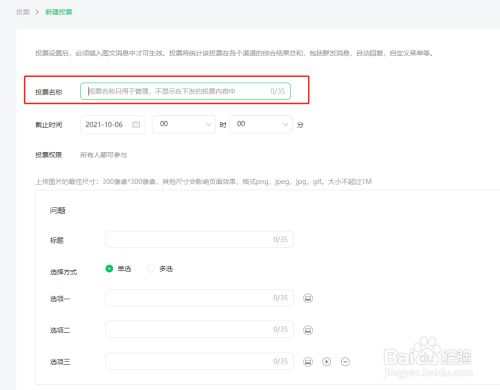Screen dimensions: 500x390
Task: Select the 多选 radio button
Action: click(151, 268)
